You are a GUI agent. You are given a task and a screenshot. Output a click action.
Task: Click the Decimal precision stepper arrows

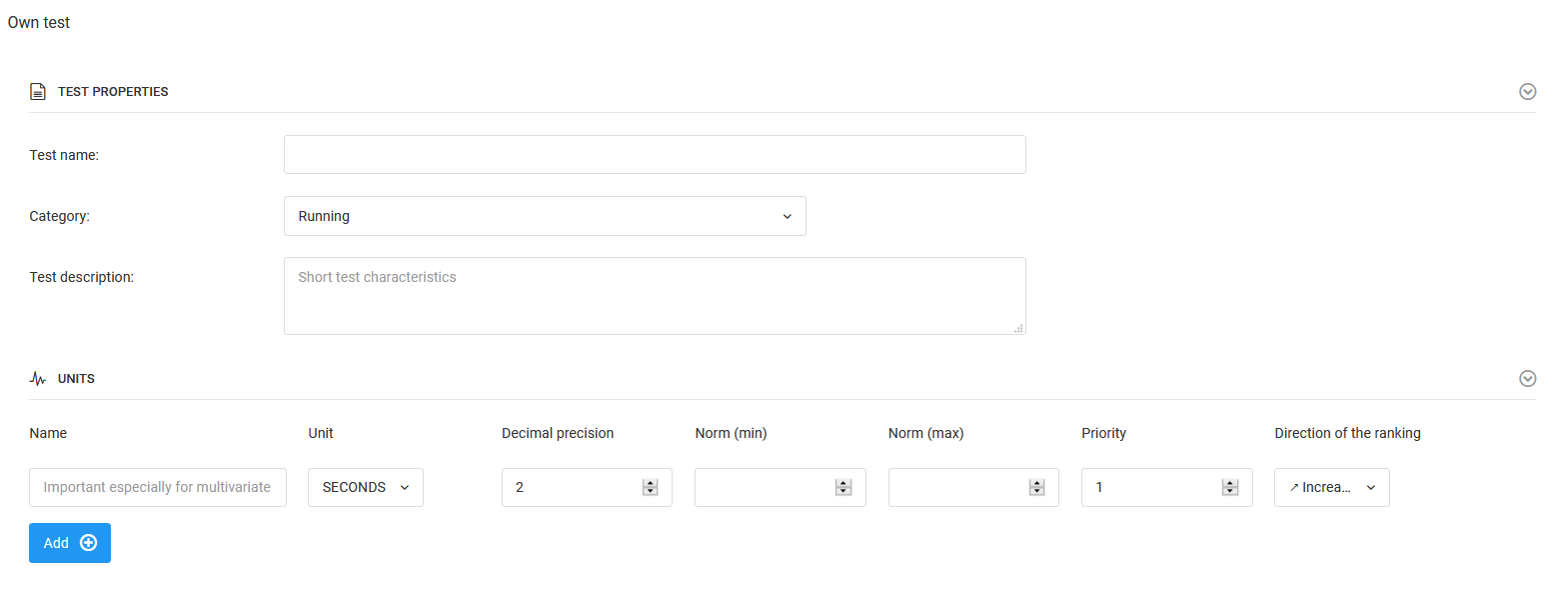(650, 487)
